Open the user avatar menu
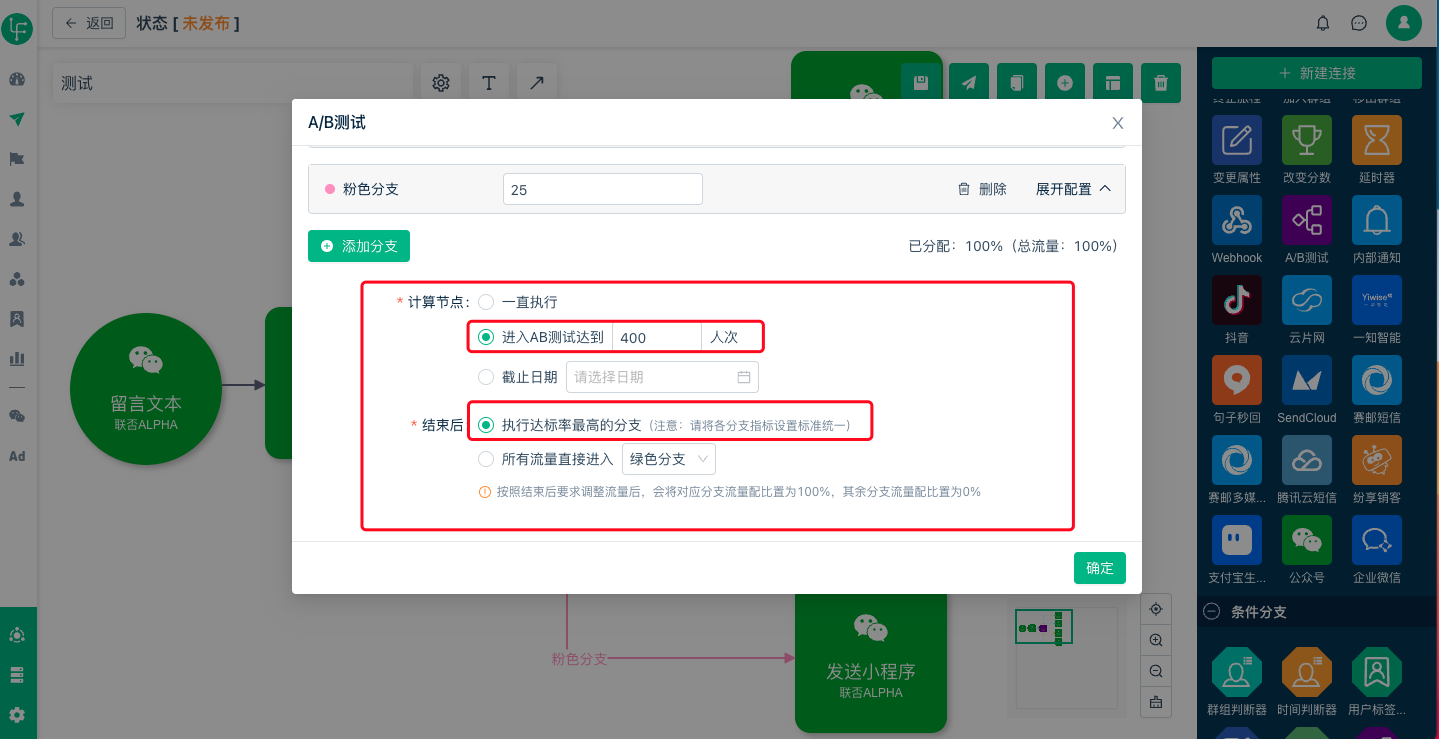 click(x=1404, y=23)
